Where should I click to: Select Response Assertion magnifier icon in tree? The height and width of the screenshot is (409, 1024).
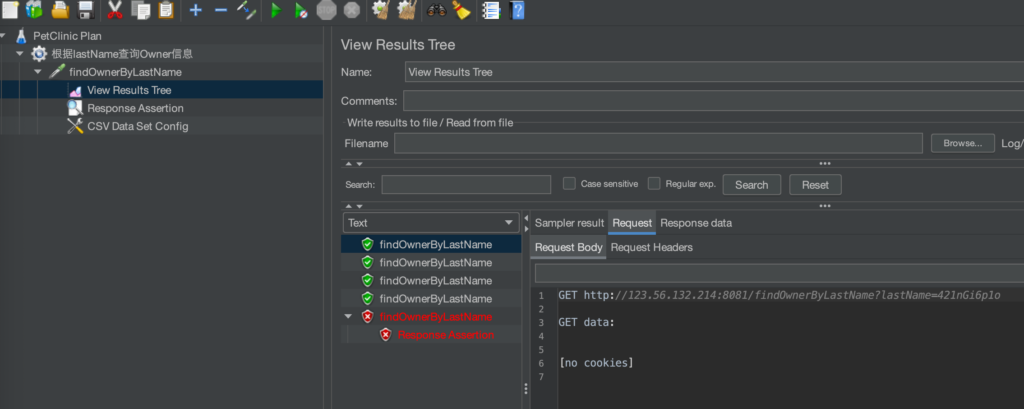click(x=75, y=108)
